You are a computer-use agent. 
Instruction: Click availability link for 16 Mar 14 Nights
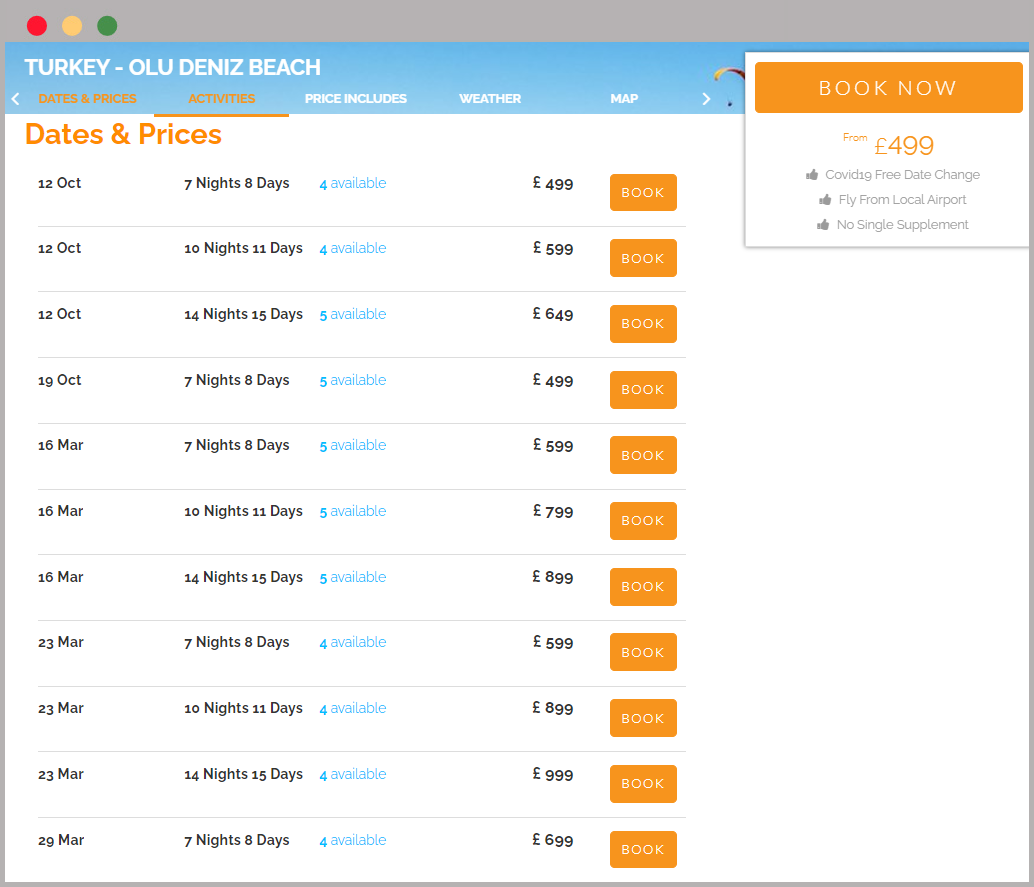(353, 578)
